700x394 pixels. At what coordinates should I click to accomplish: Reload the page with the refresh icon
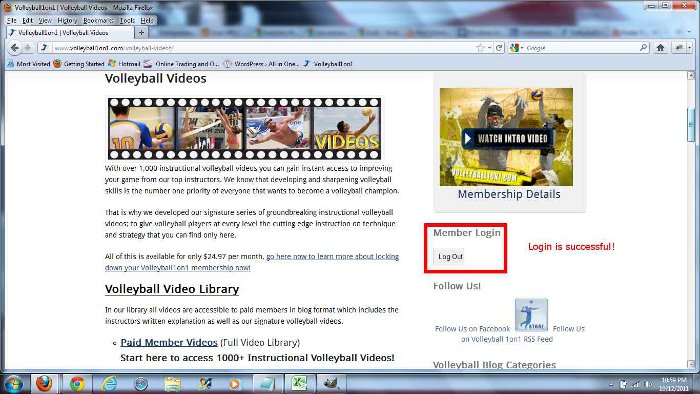[499, 48]
